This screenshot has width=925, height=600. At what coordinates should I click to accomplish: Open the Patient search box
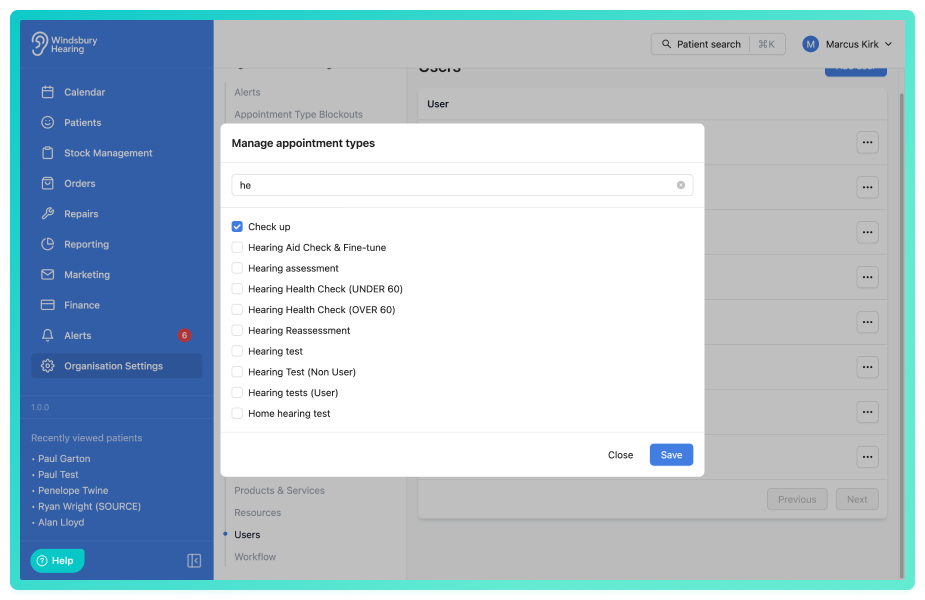(718, 44)
